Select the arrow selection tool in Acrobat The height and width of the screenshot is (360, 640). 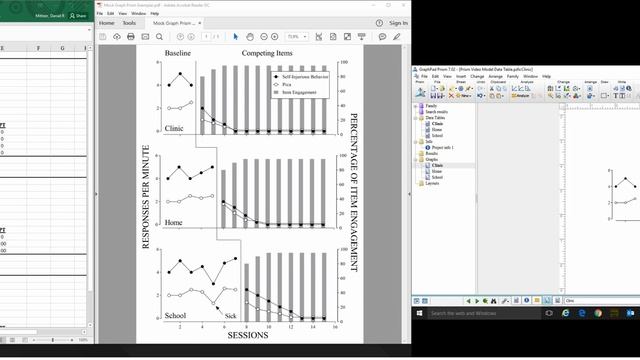point(236,37)
